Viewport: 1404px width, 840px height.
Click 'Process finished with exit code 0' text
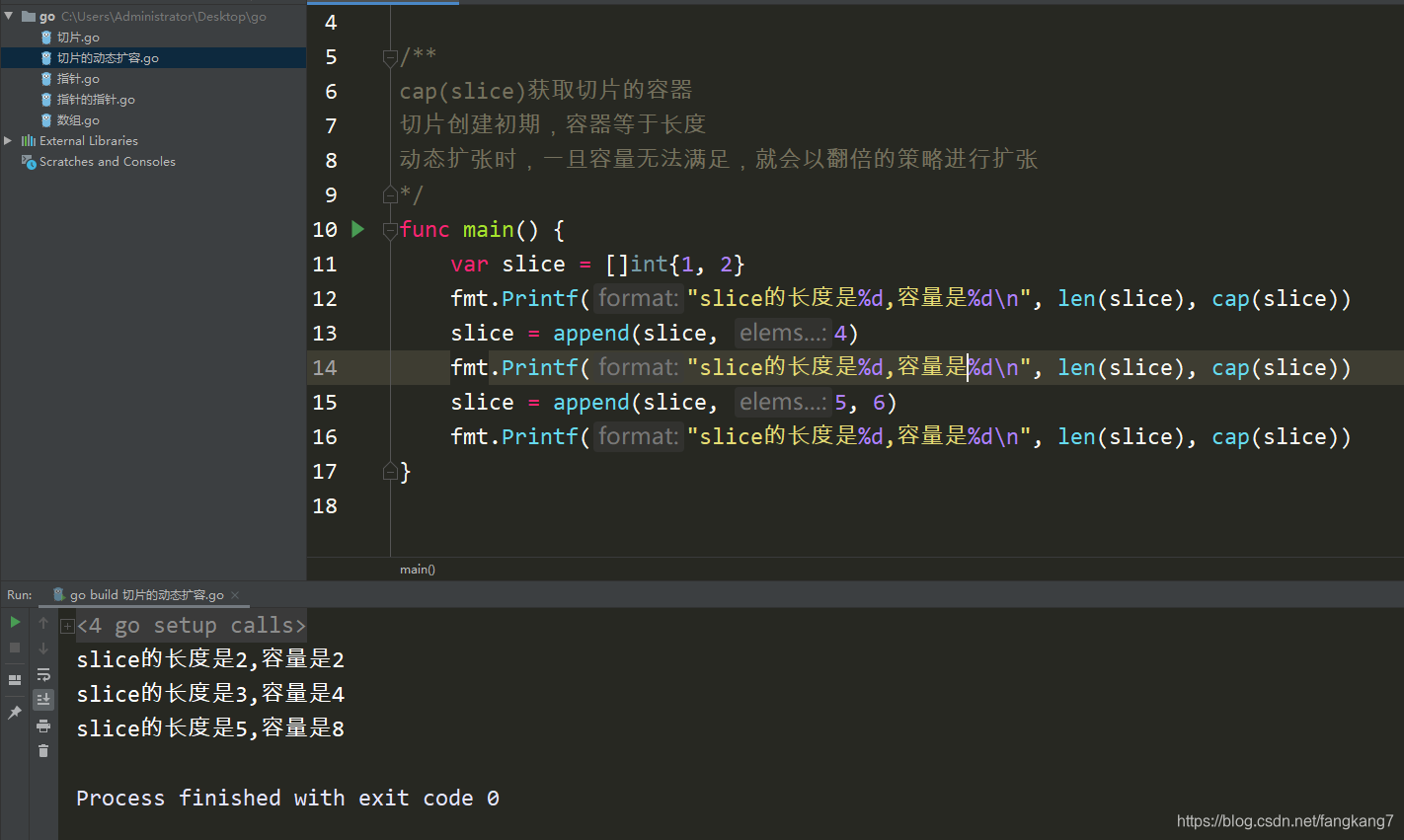[287, 798]
